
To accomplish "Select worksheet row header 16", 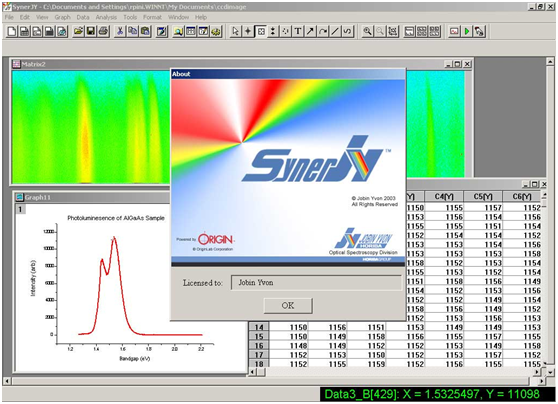I will (259, 346).
